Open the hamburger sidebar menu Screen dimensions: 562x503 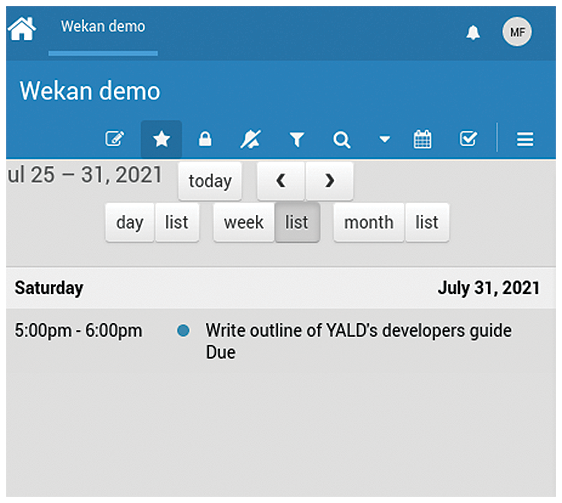525,139
